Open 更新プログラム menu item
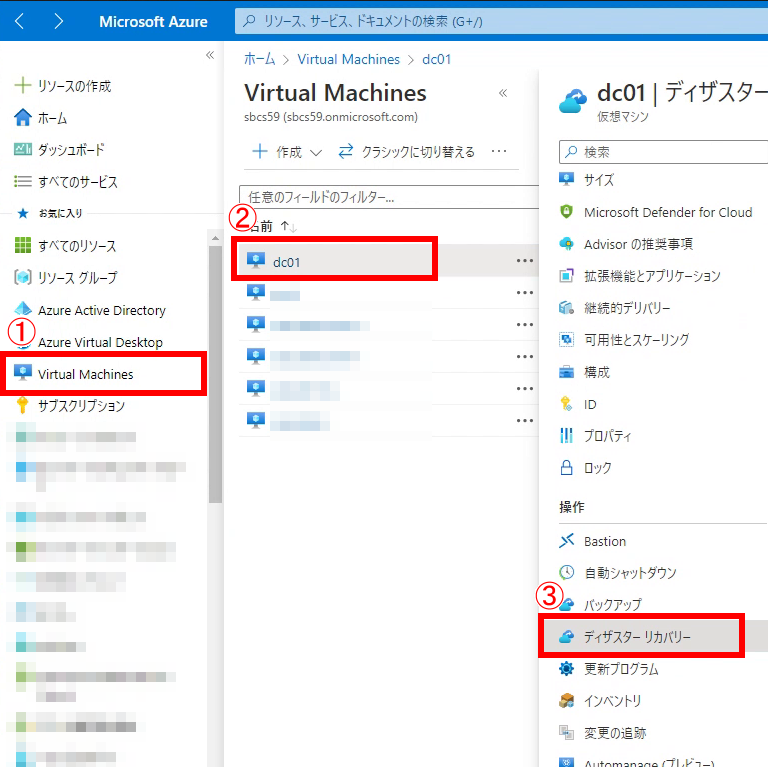768x767 pixels. click(x=608, y=669)
